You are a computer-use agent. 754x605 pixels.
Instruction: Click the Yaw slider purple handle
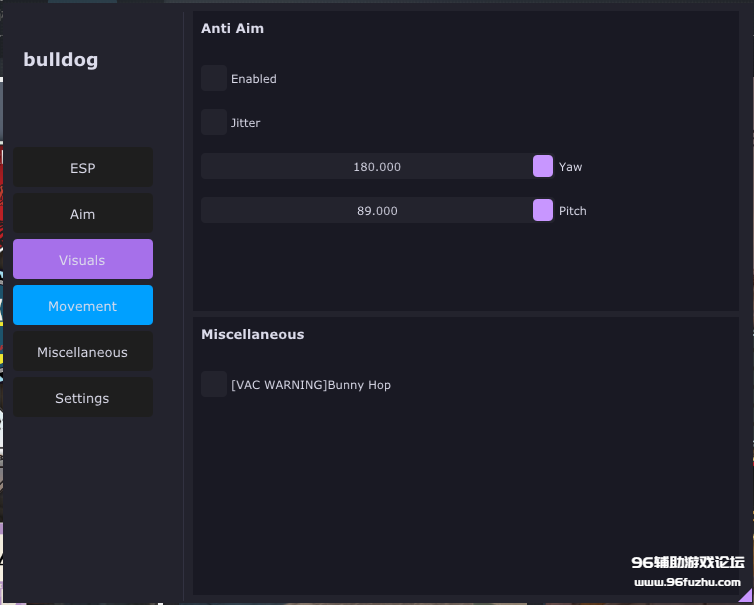point(543,167)
